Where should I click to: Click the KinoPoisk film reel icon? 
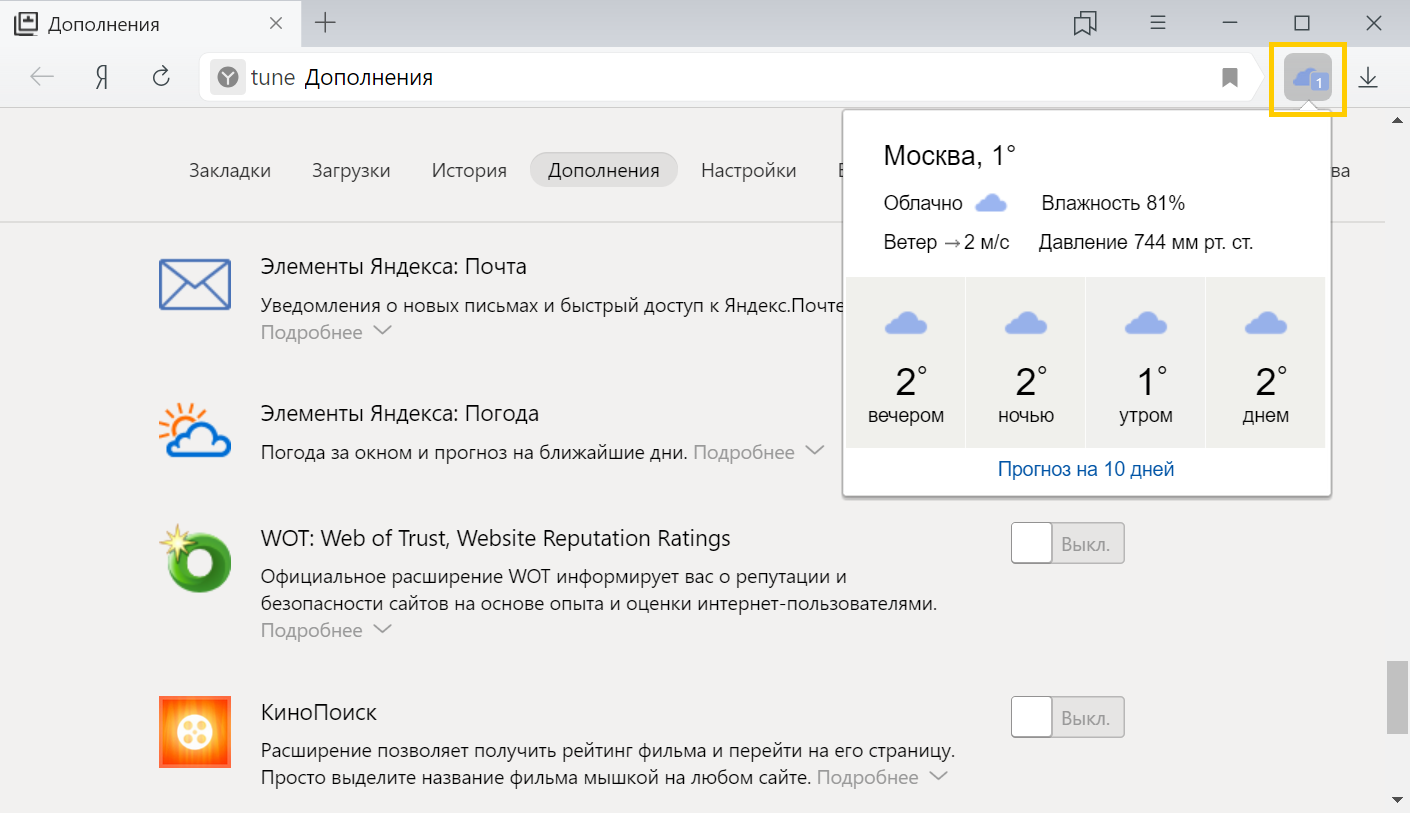(195, 732)
